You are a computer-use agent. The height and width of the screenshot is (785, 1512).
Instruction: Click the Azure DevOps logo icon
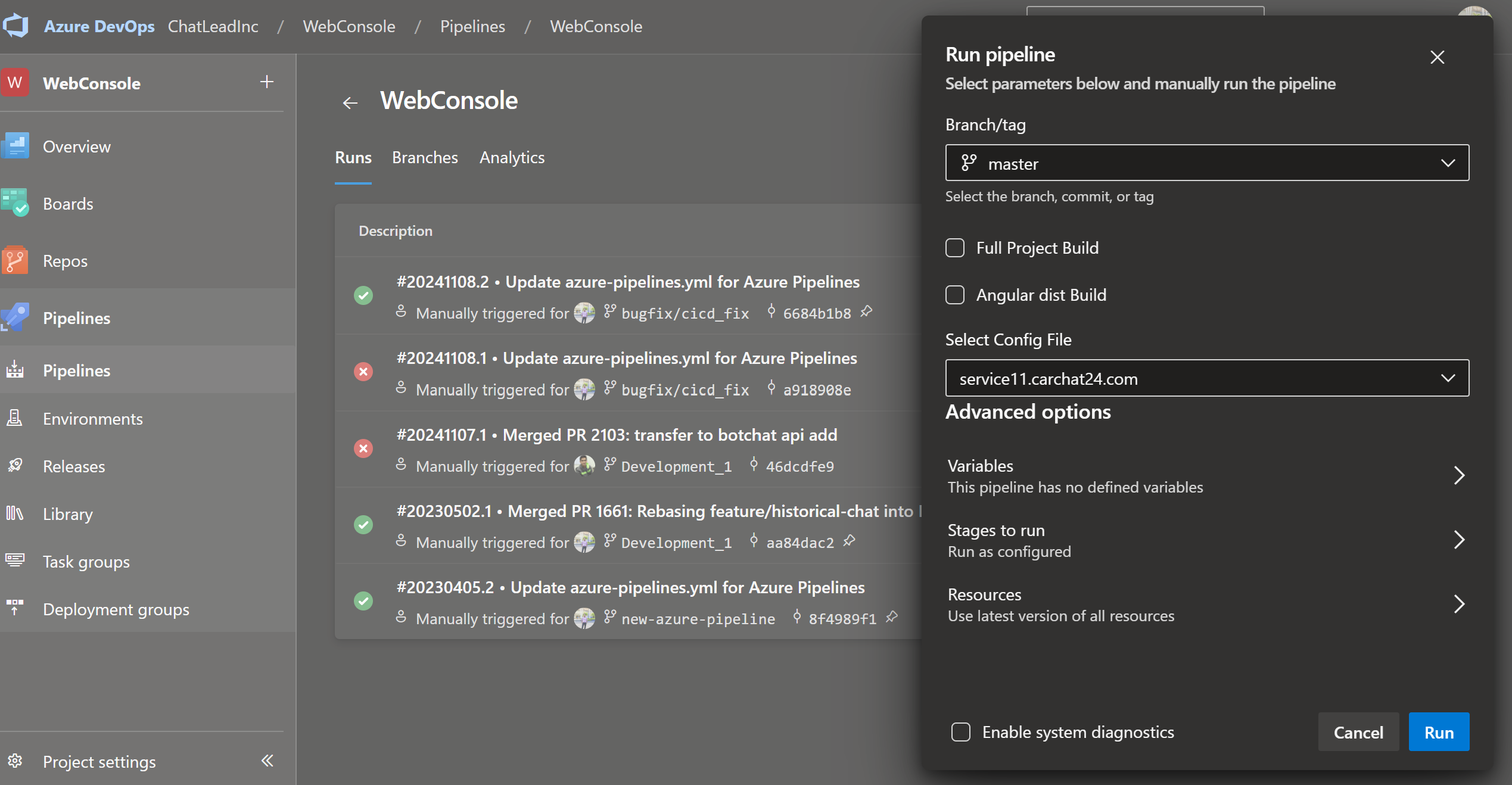click(15, 26)
